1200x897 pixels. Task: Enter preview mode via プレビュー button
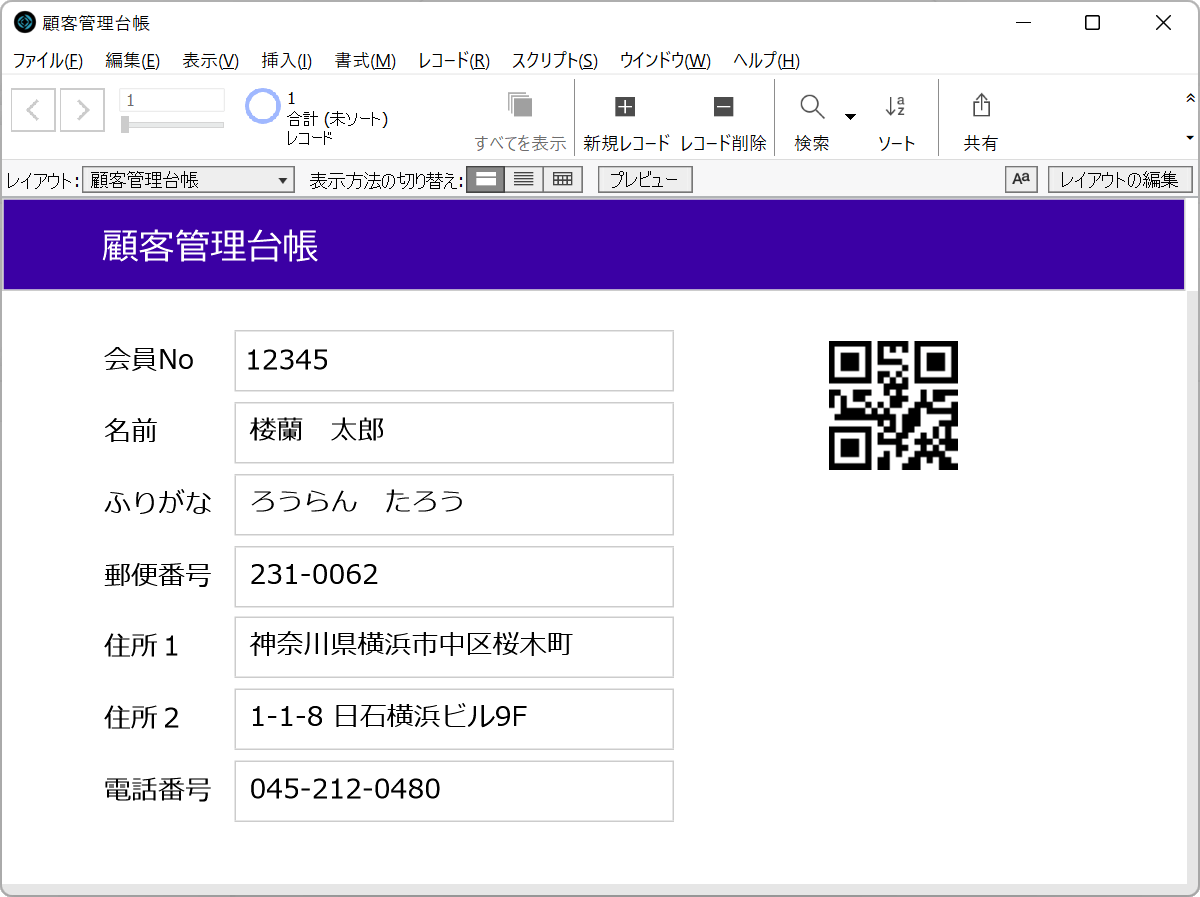pos(644,179)
